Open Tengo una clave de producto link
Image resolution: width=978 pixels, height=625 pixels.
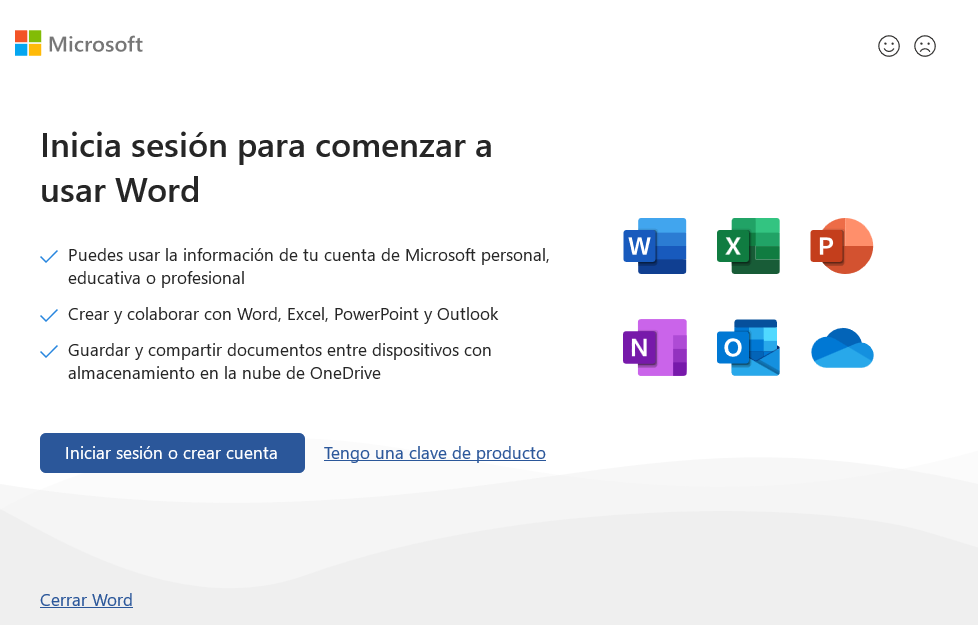pyautogui.click(x=434, y=453)
